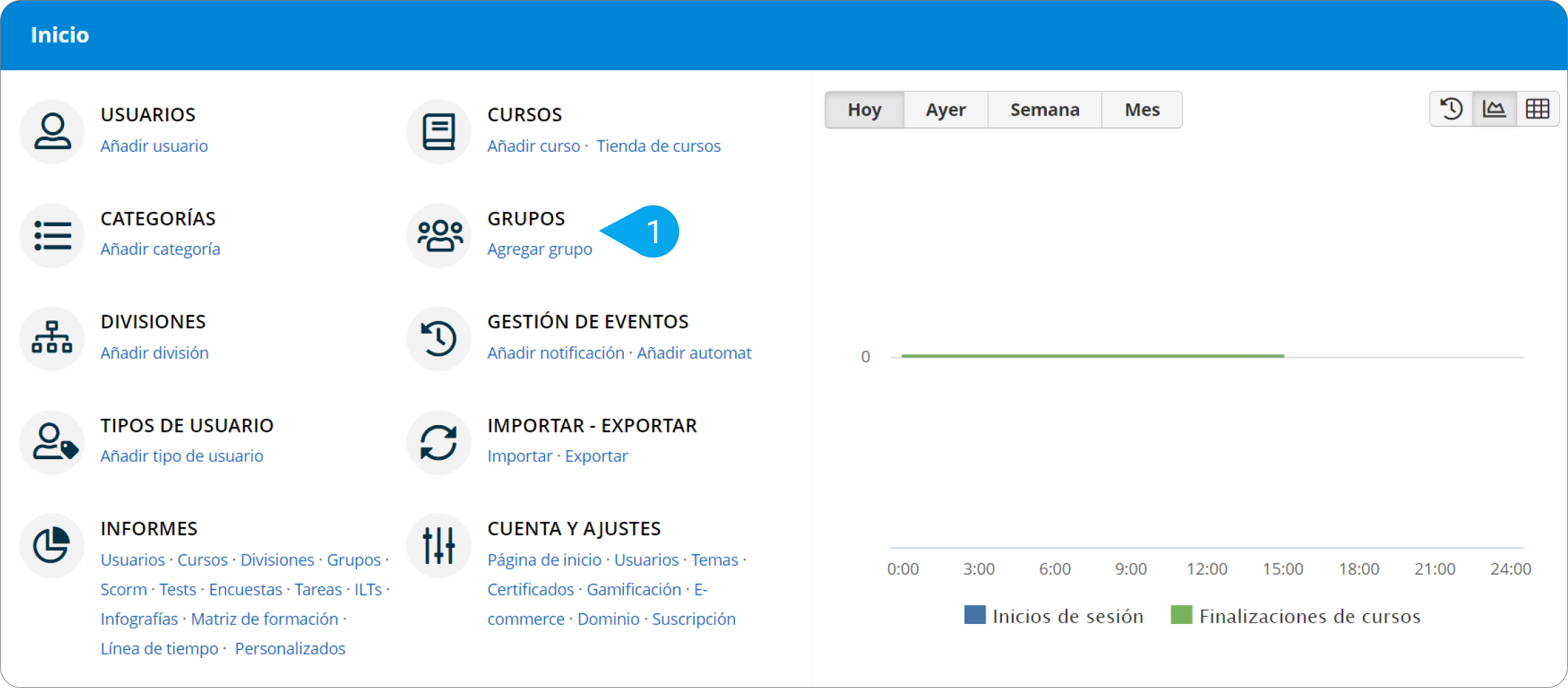
Task: Click the GRUPOS heading
Action: tap(527, 219)
